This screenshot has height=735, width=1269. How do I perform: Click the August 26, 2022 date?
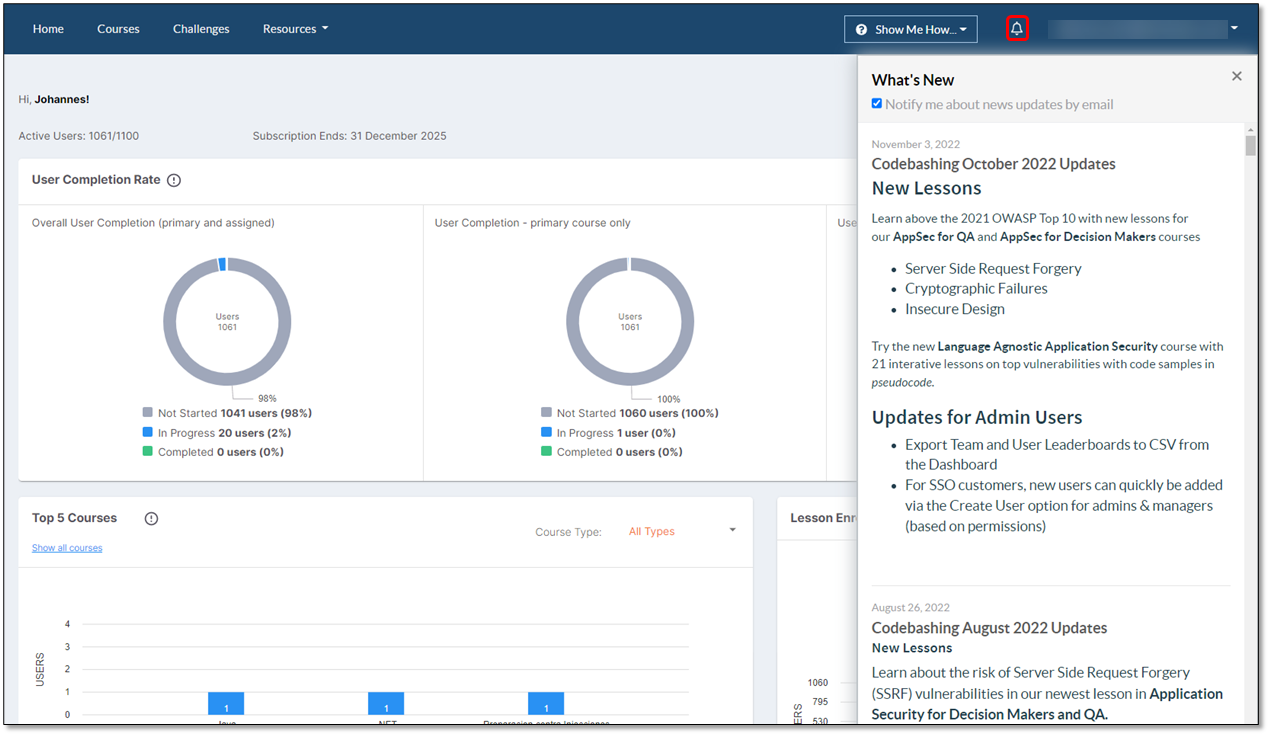[911, 607]
